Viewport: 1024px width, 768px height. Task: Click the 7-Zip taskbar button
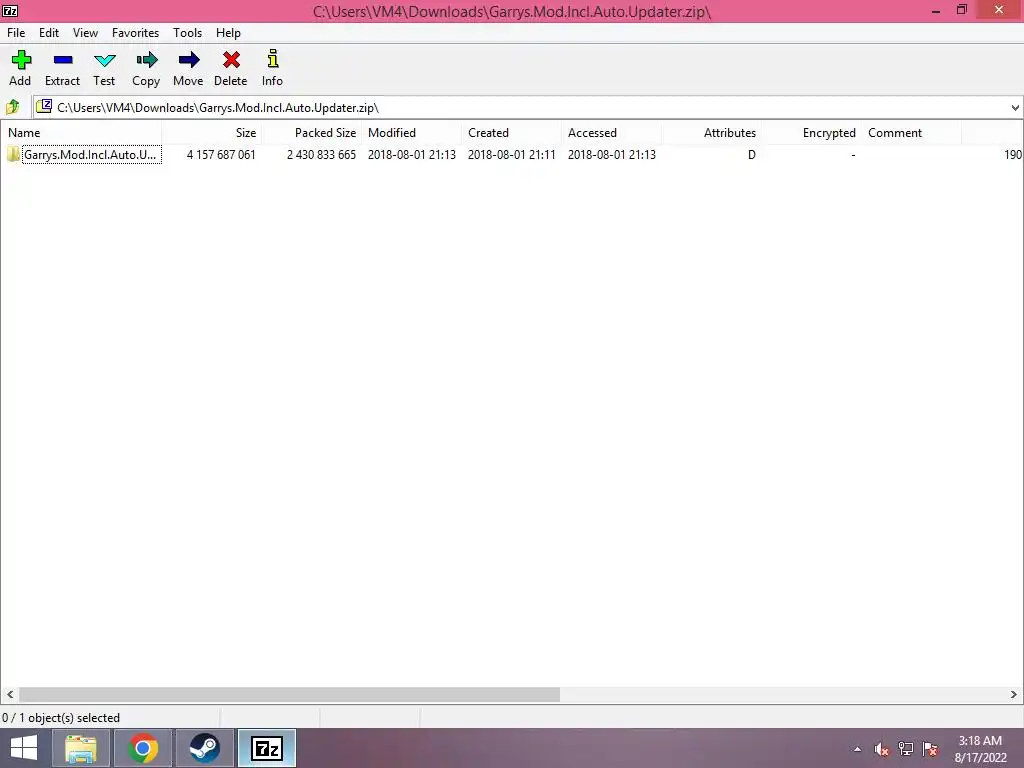[x=266, y=748]
